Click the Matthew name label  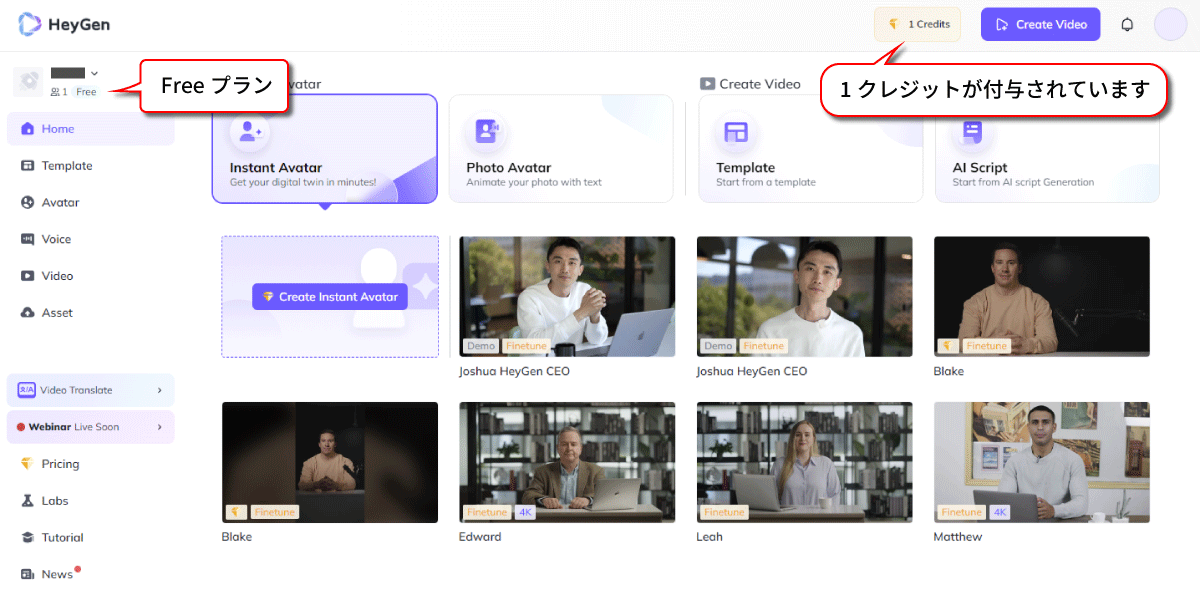tap(958, 537)
